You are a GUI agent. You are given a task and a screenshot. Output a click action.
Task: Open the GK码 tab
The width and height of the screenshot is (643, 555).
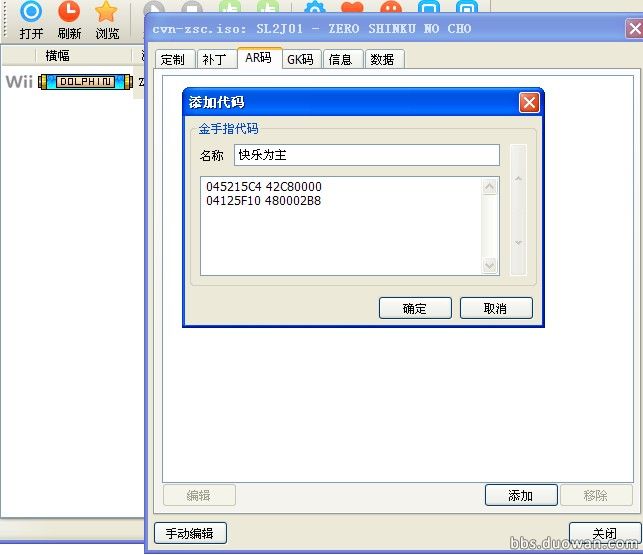300,59
